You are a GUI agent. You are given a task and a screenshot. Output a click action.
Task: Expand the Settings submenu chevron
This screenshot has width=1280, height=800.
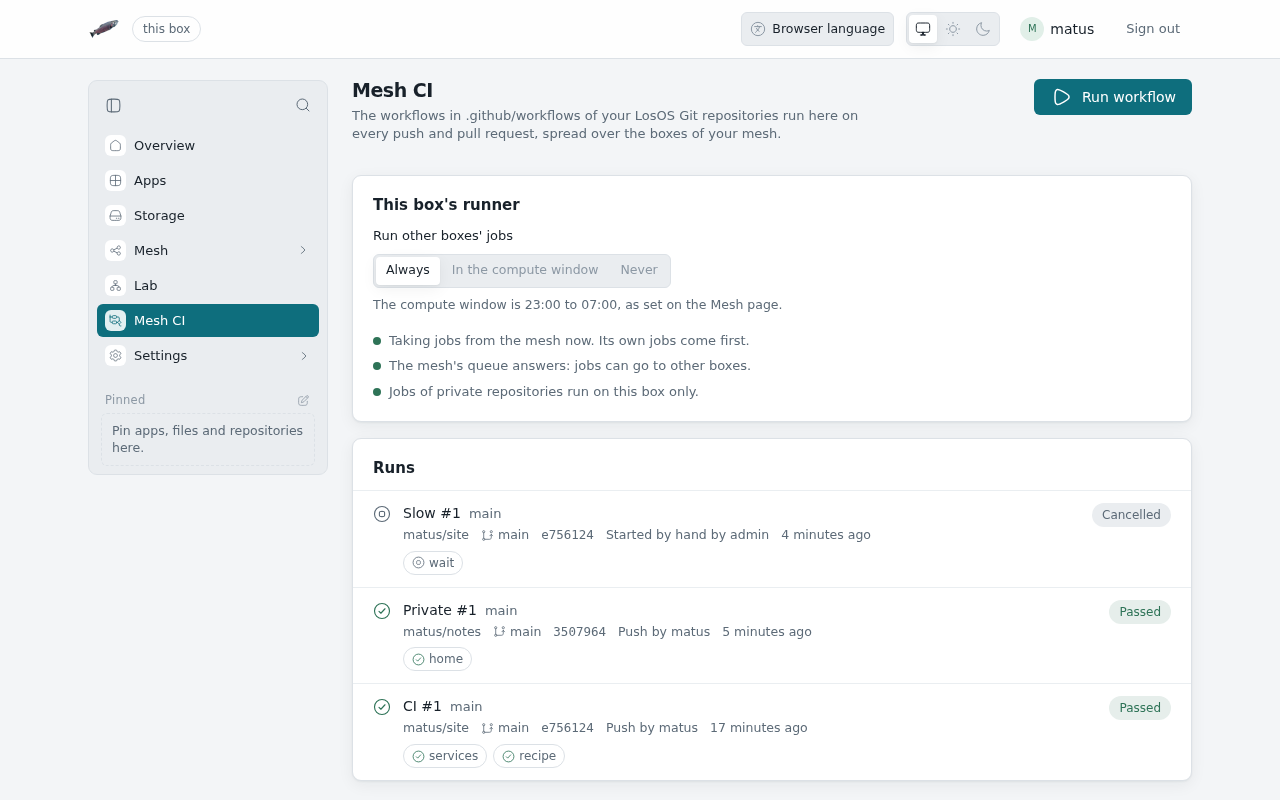click(303, 355)
